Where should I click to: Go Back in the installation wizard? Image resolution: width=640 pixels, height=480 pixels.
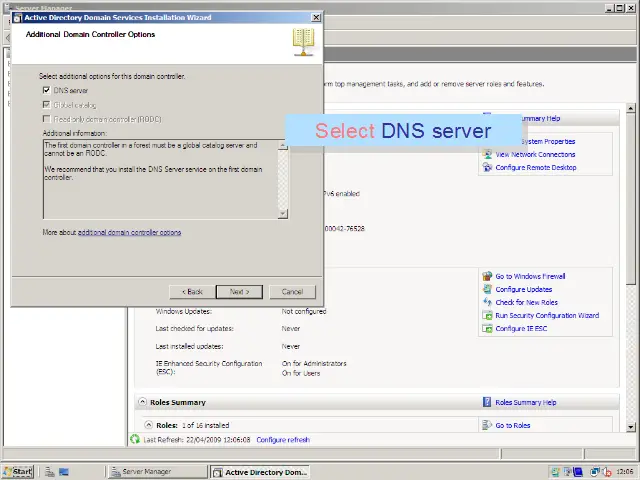coord(192,292)
